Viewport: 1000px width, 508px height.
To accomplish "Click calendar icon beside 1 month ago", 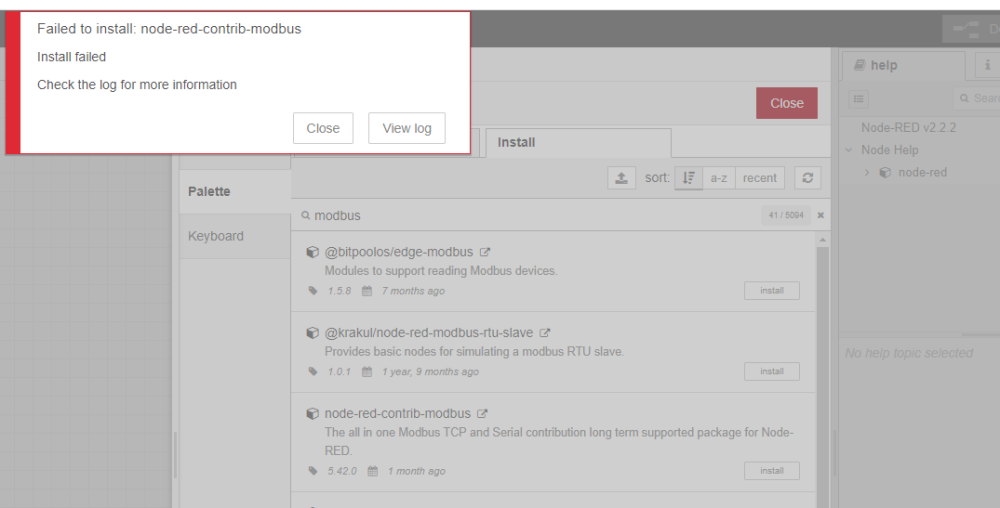I will pos(372,471).
